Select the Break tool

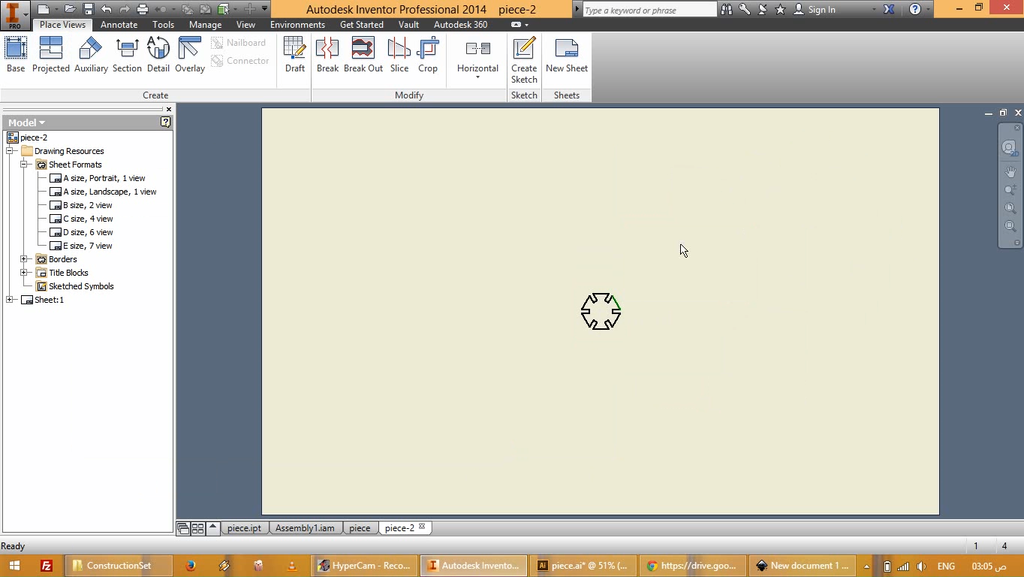327,54
